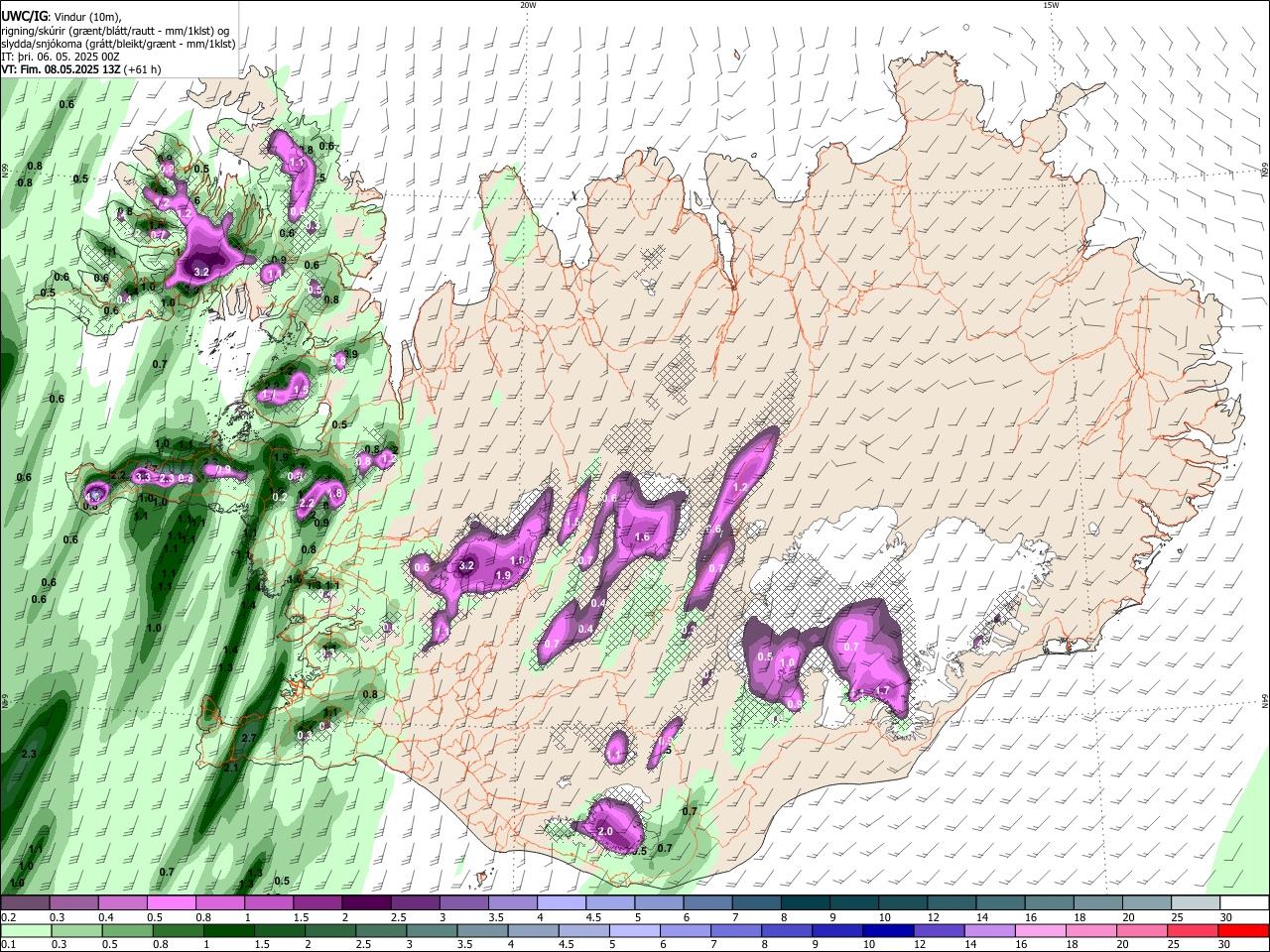
Task: Choose the light pink 16 swatch, bottom legend row
Action: (1043, 930)
